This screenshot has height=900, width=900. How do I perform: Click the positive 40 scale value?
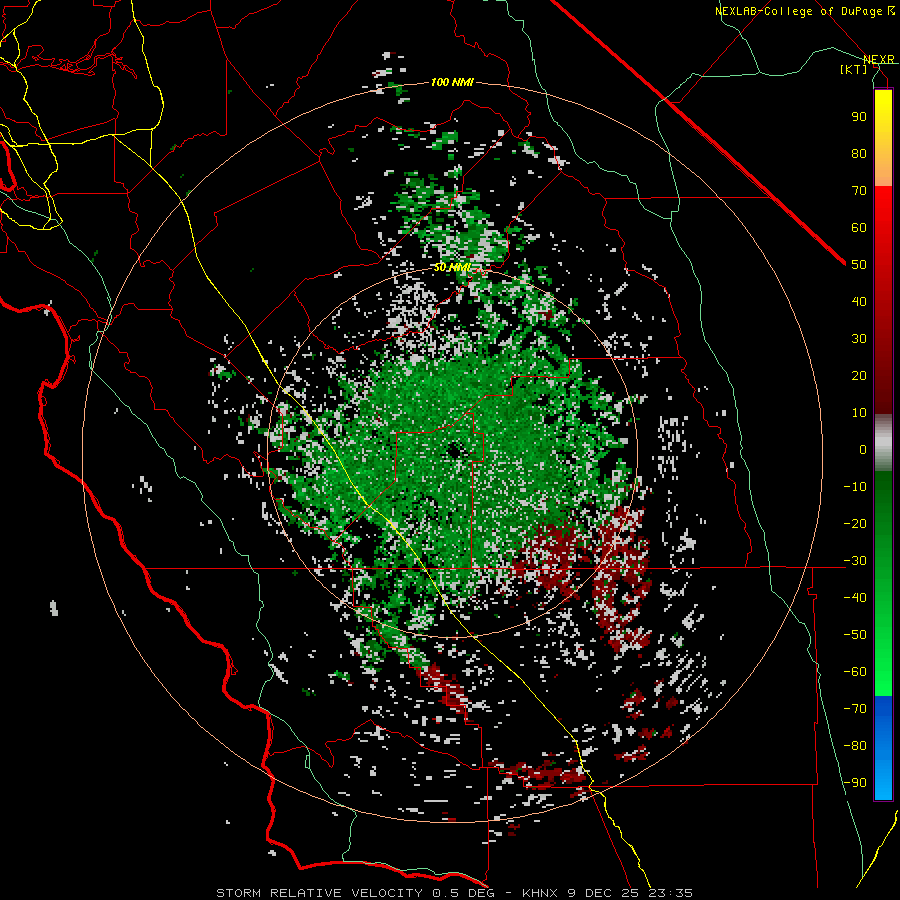point(859,301)
